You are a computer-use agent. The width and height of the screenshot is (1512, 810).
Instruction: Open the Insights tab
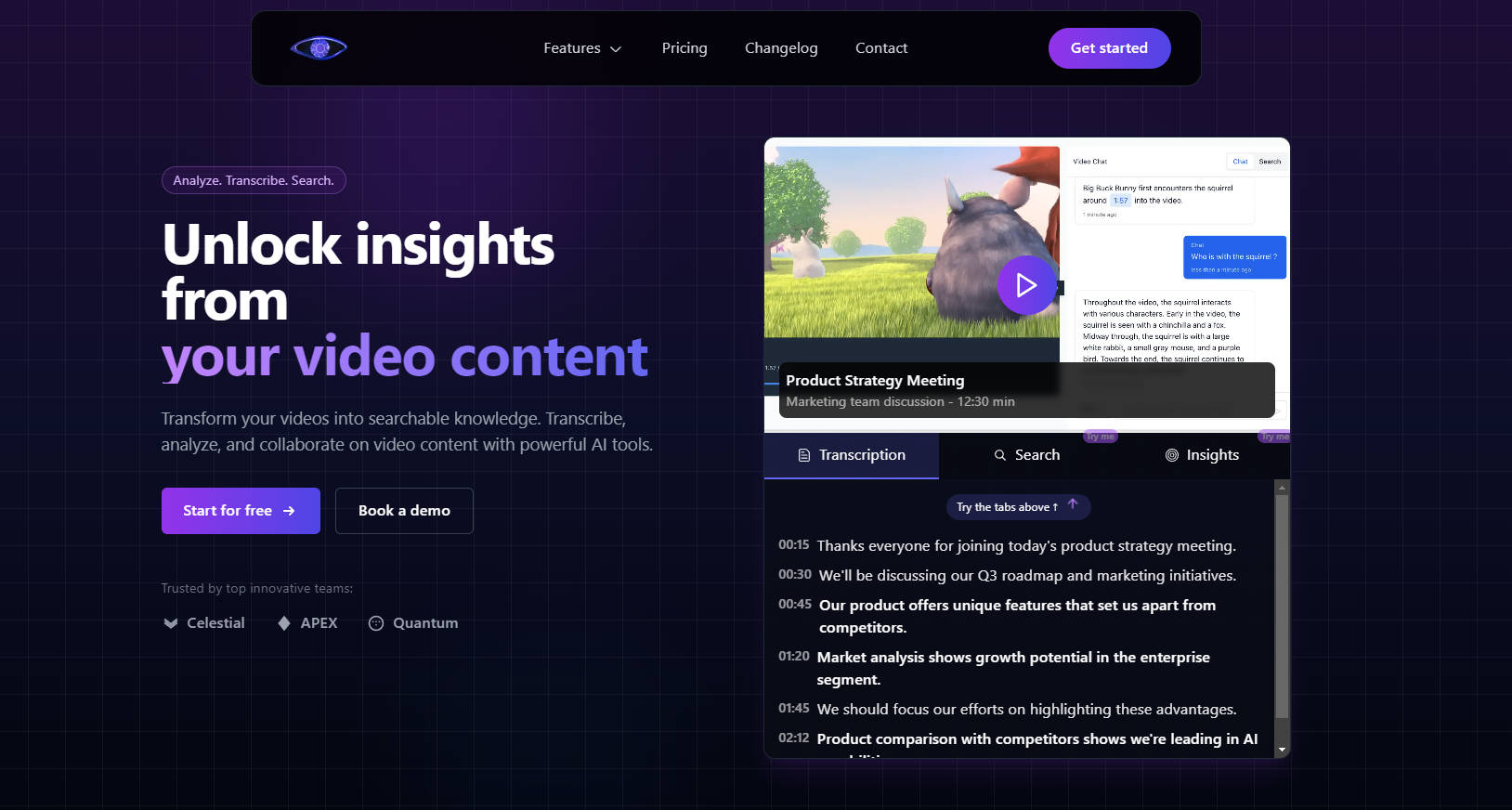[1202, 455]
